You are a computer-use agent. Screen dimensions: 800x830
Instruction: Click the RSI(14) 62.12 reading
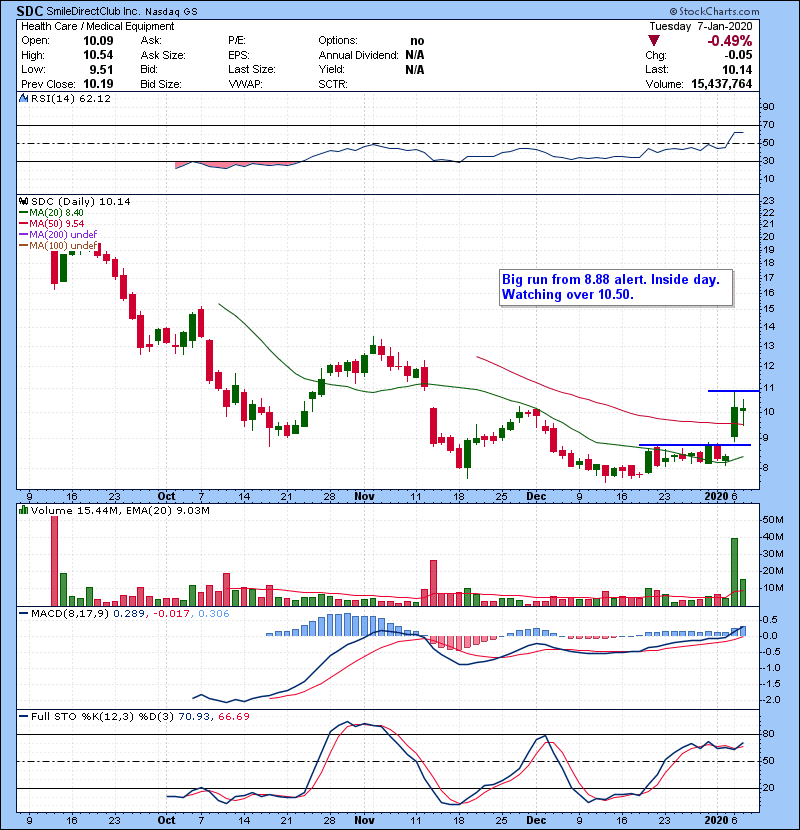(x=71, y=98)
